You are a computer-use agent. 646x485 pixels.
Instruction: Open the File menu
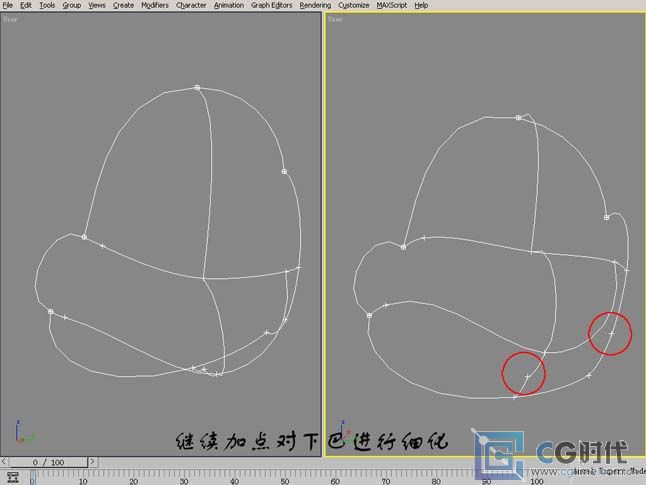coord(8,5)
